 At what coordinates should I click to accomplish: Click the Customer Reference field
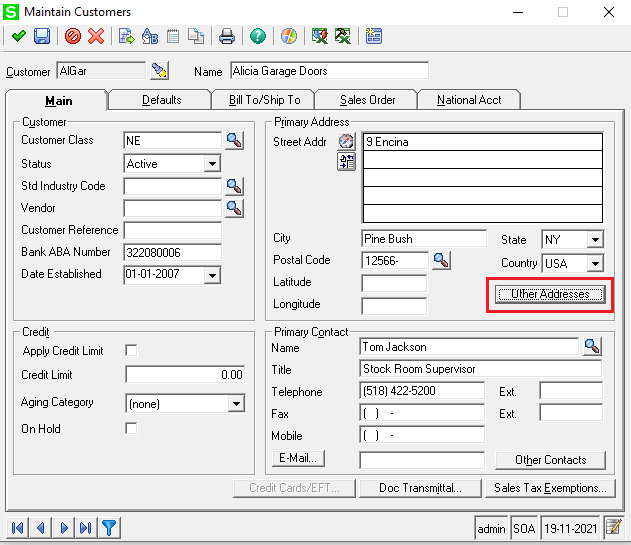173,231
